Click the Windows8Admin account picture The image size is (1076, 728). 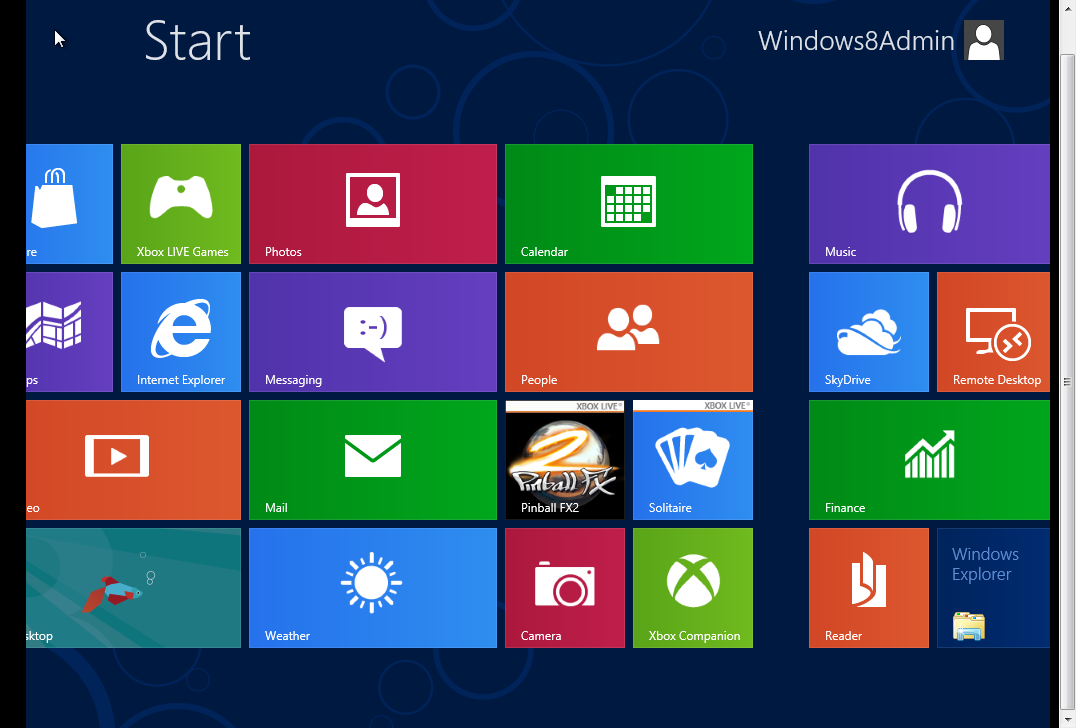pyautogui.click(x=983, y=40)
